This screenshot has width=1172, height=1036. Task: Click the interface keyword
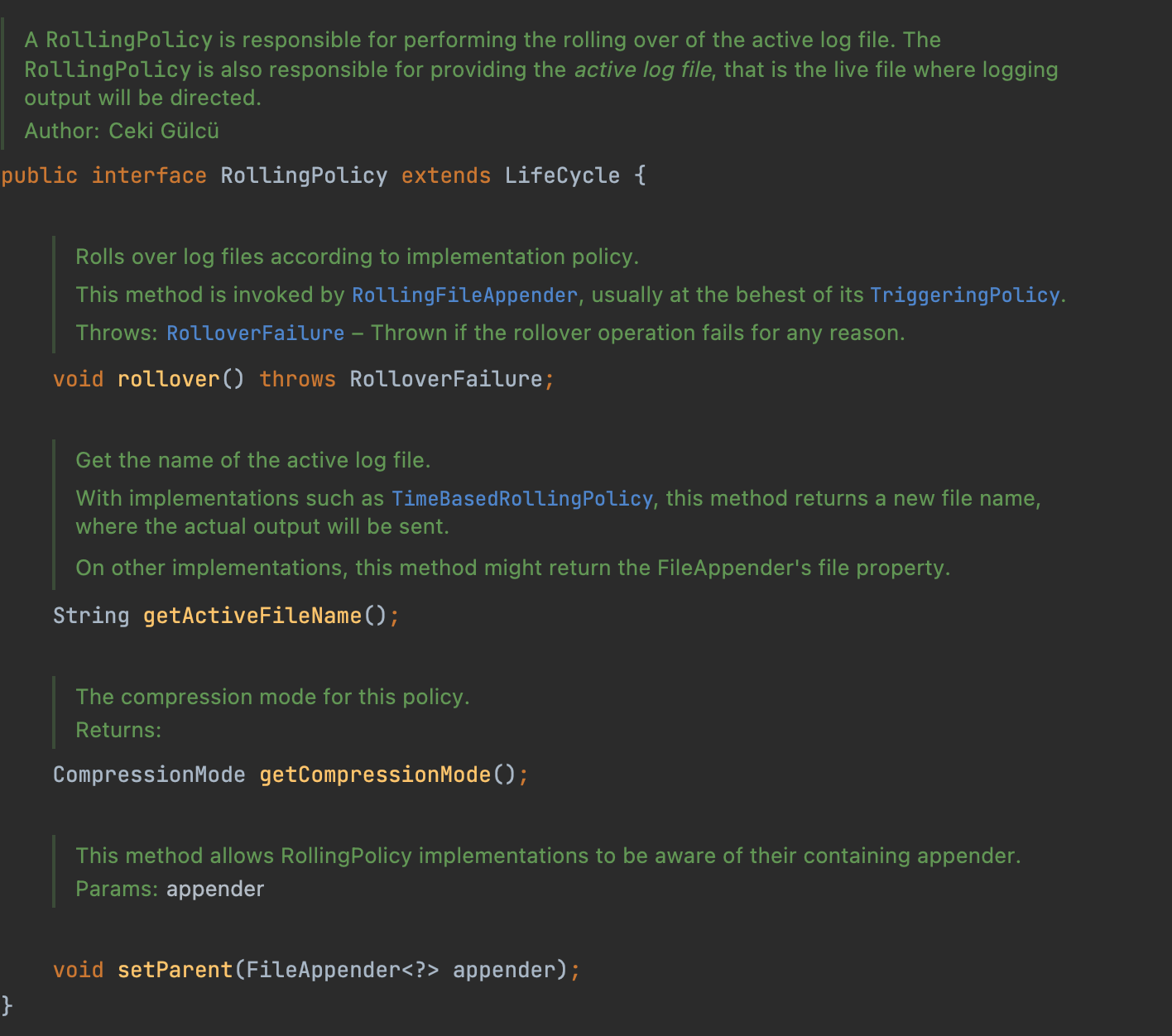149,175
